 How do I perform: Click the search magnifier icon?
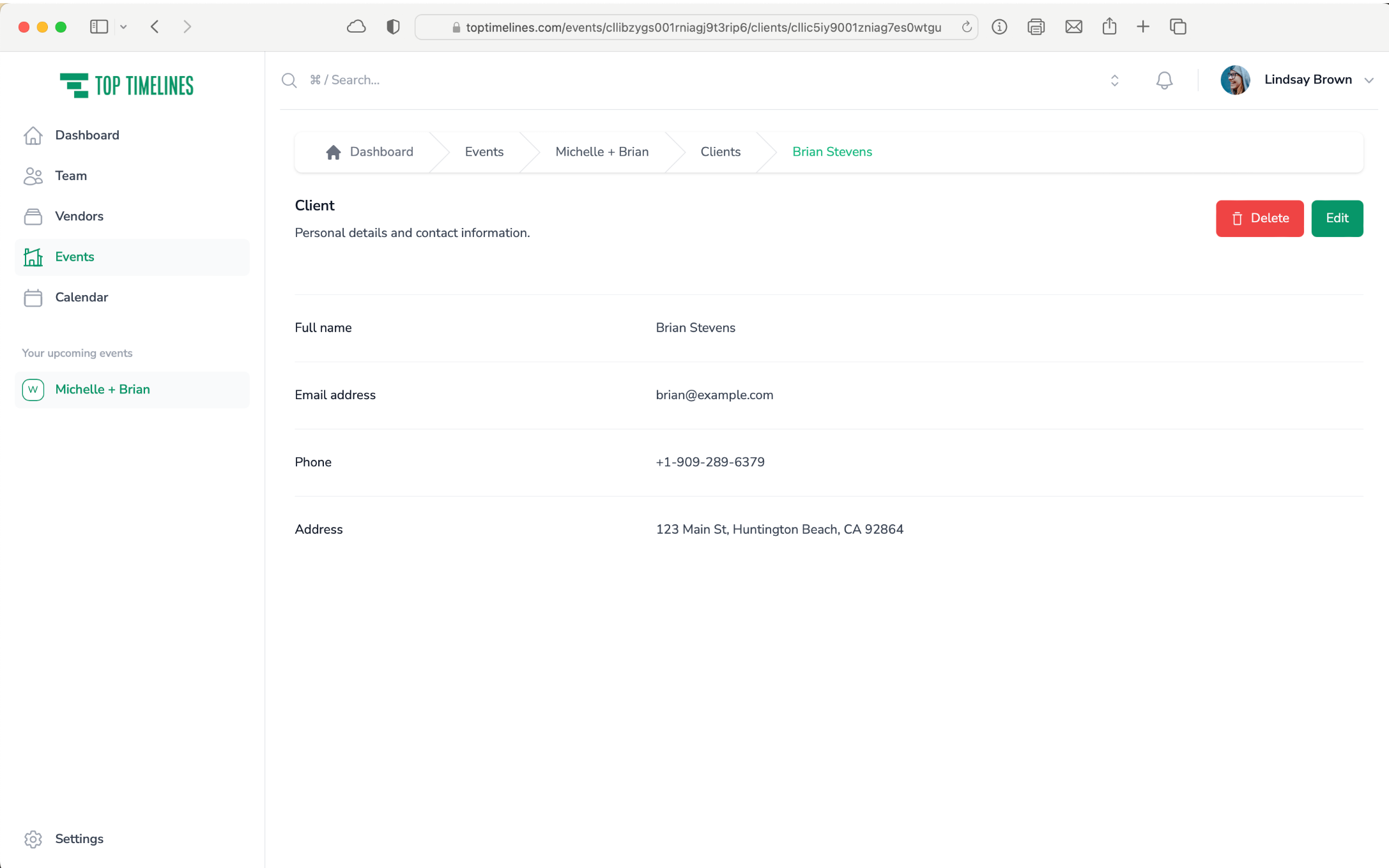pyautogui.click(x=289, y=80)
